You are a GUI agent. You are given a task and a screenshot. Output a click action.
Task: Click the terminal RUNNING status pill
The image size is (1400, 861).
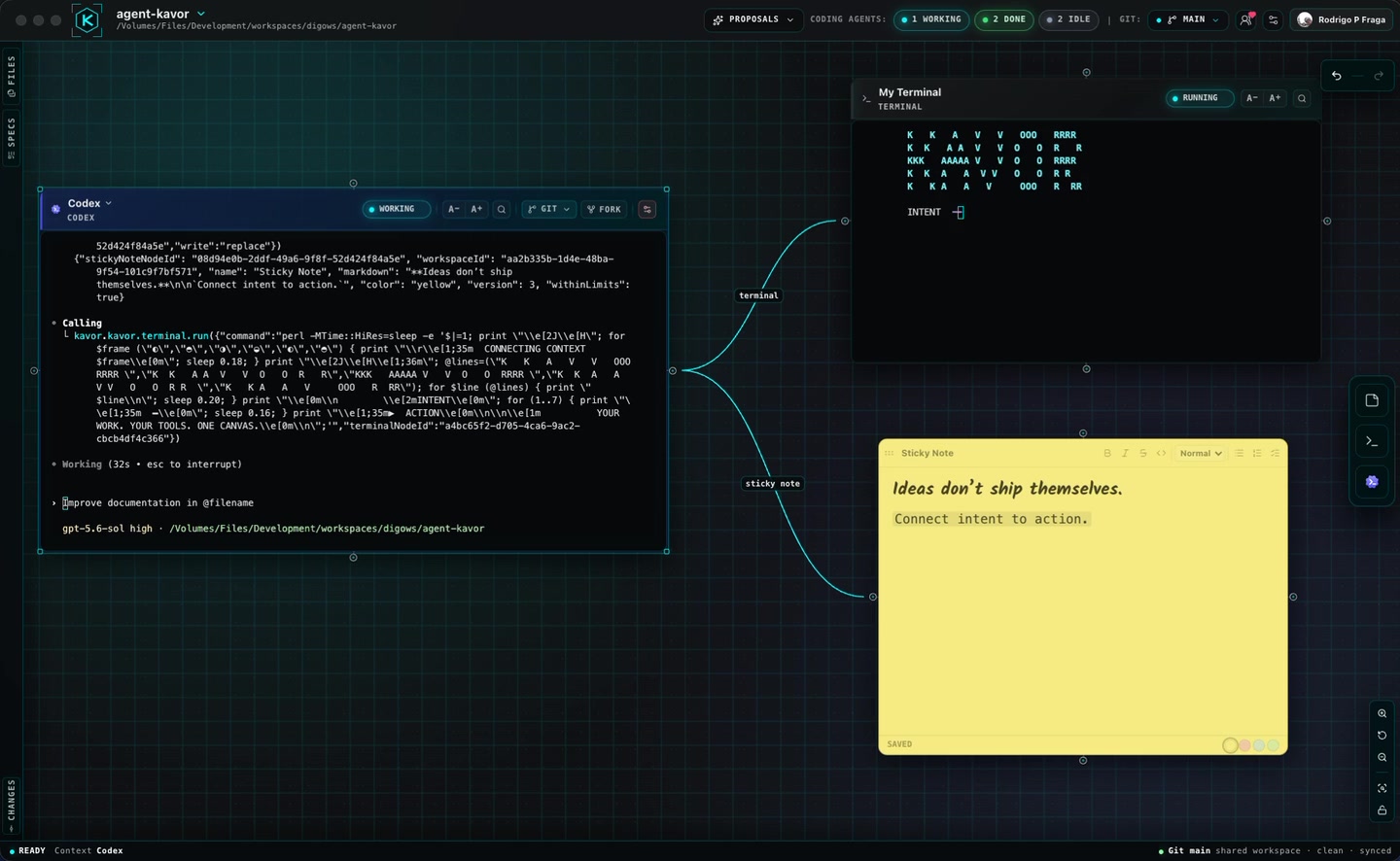click(x=1200, y=98)
